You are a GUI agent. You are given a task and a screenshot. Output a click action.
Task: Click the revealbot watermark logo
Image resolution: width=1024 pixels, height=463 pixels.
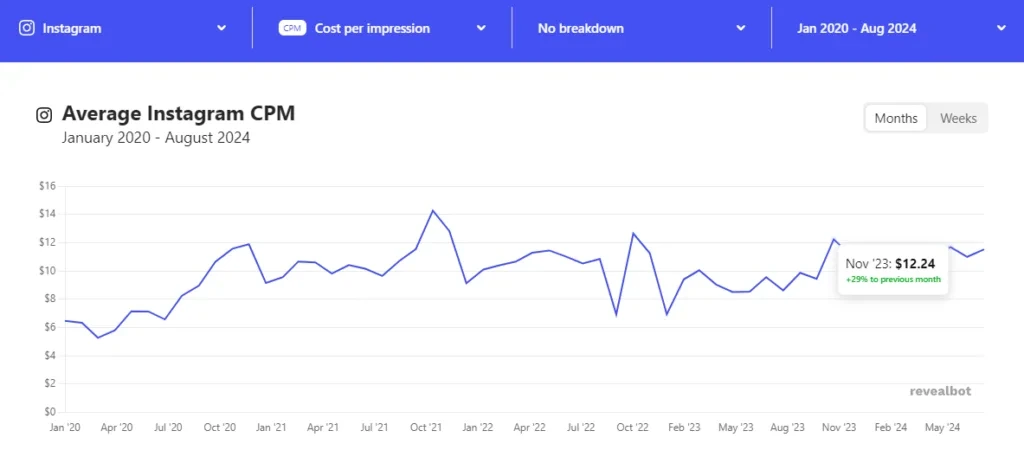tap(940, 391)
